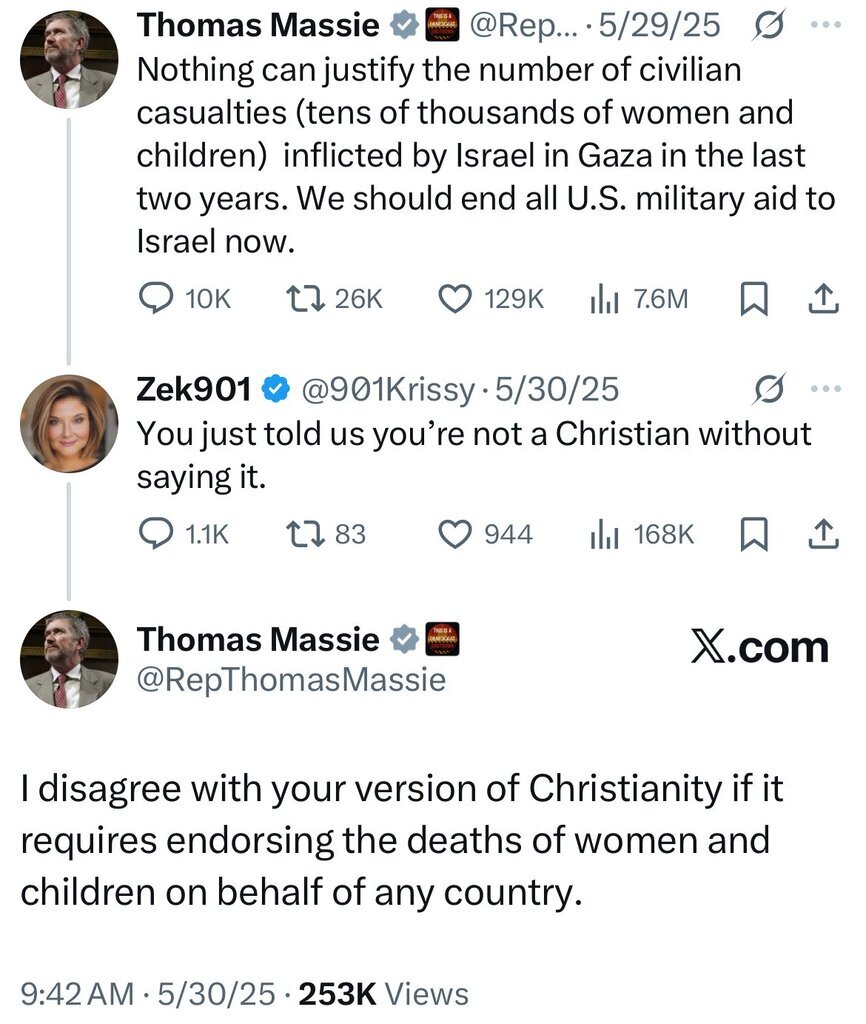This screenshot has width=866, height=1024.
Task: Open Grok icon on Zek901's tweet
Action: coord(771,388)
